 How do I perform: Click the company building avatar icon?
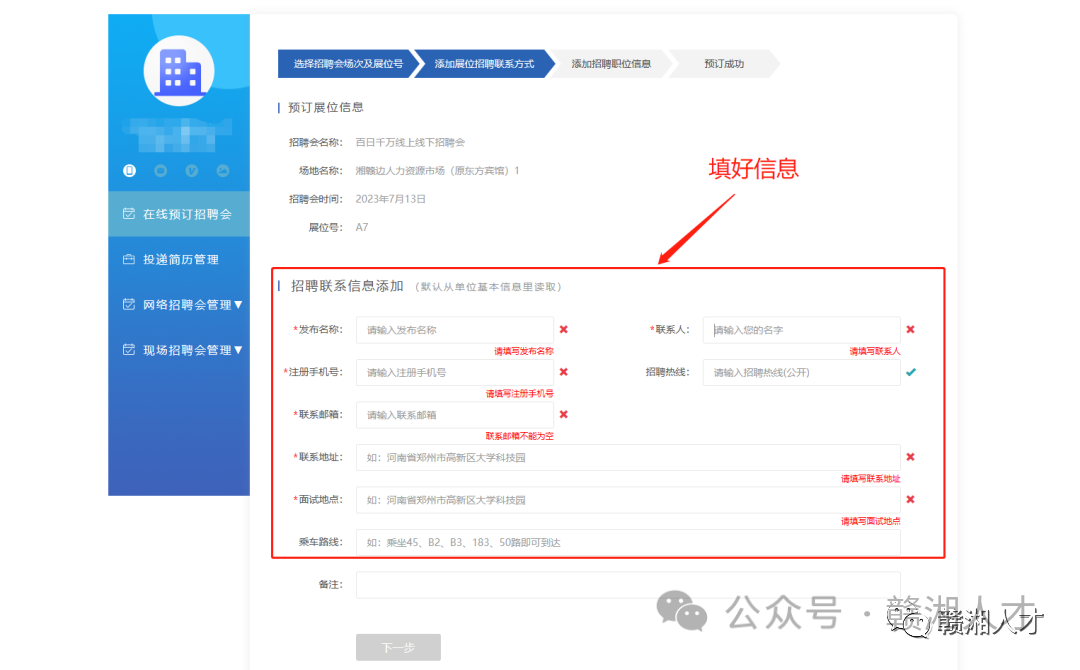(178, 71)
